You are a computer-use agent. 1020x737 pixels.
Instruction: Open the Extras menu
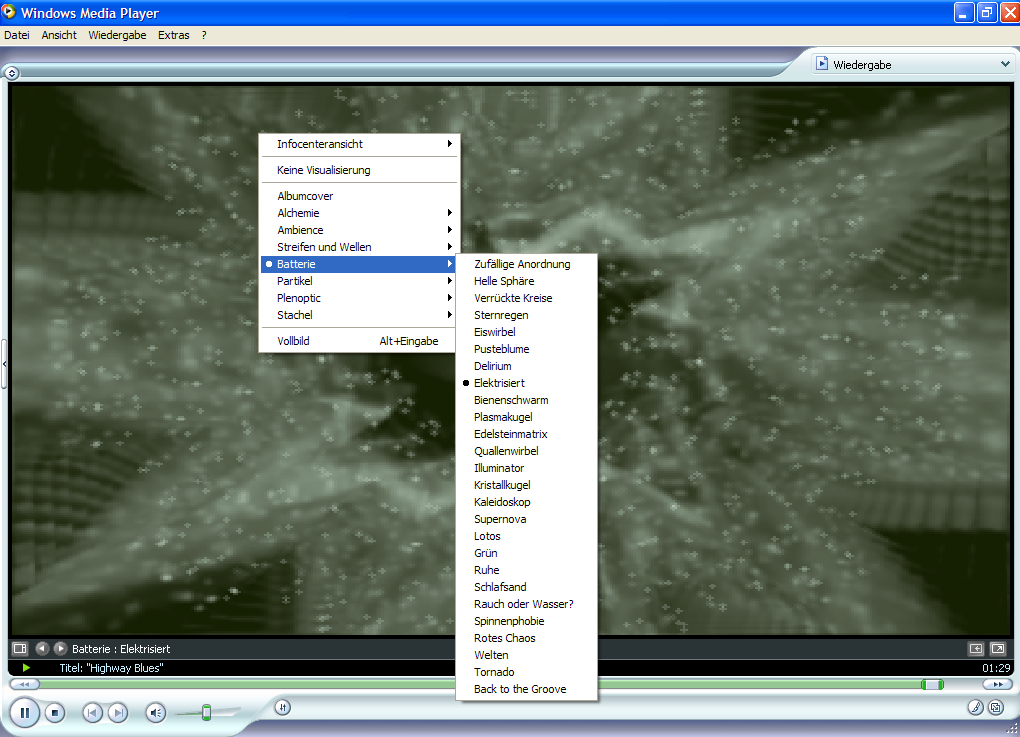[x=174, y=35]
